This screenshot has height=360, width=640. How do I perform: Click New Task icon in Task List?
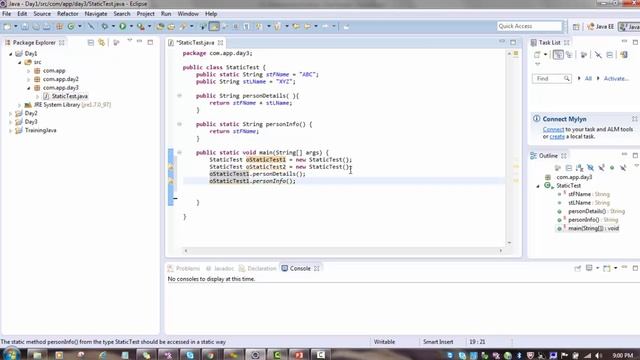click(x=537, y=55)
